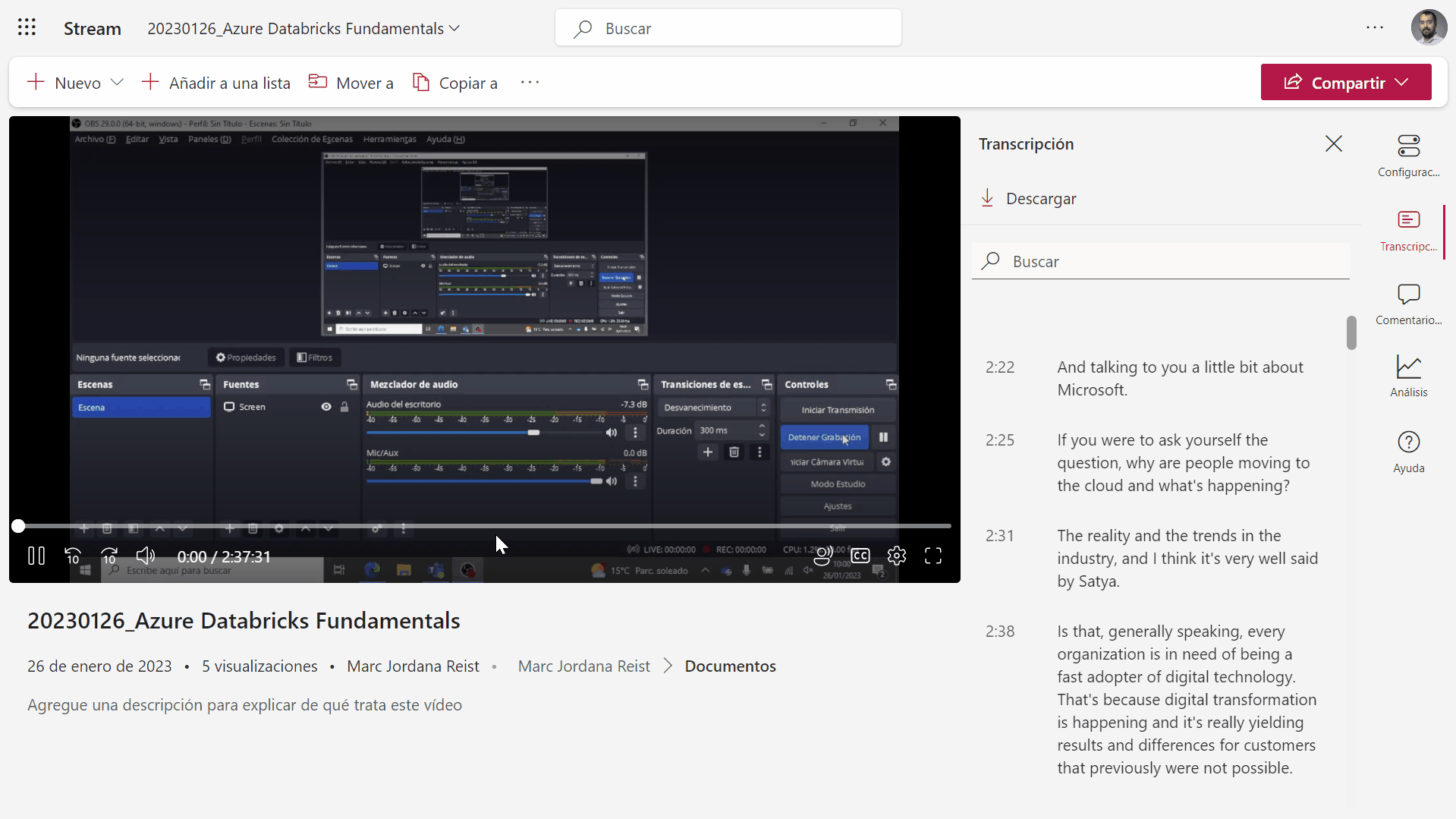Image resolution: width=1456 pixels, height=819 pixels.
Task: Click Ajustes in OBS video
Action: pyautogui.click(x=838, y=506)
